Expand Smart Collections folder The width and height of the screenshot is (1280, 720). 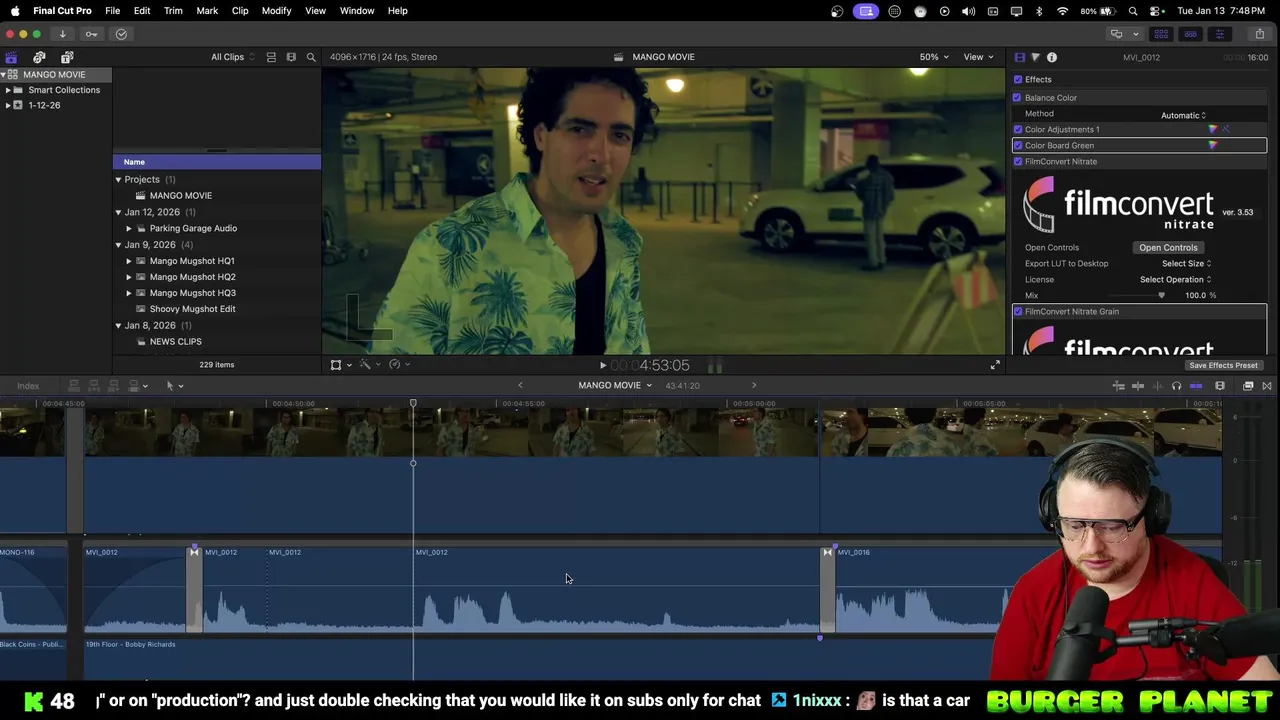pos(8,90)
